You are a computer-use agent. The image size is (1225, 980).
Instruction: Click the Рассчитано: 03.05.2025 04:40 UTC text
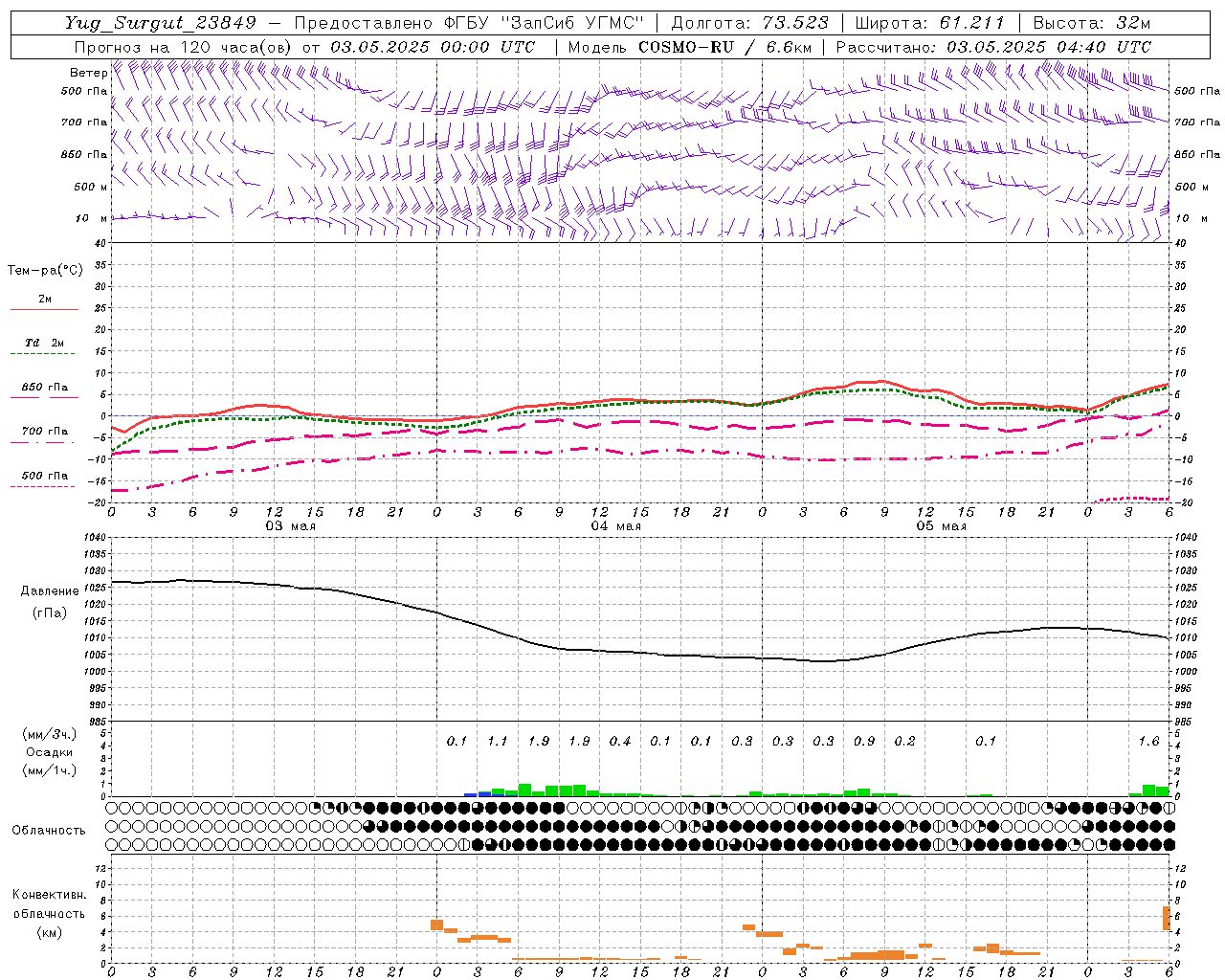coord(993,47)
